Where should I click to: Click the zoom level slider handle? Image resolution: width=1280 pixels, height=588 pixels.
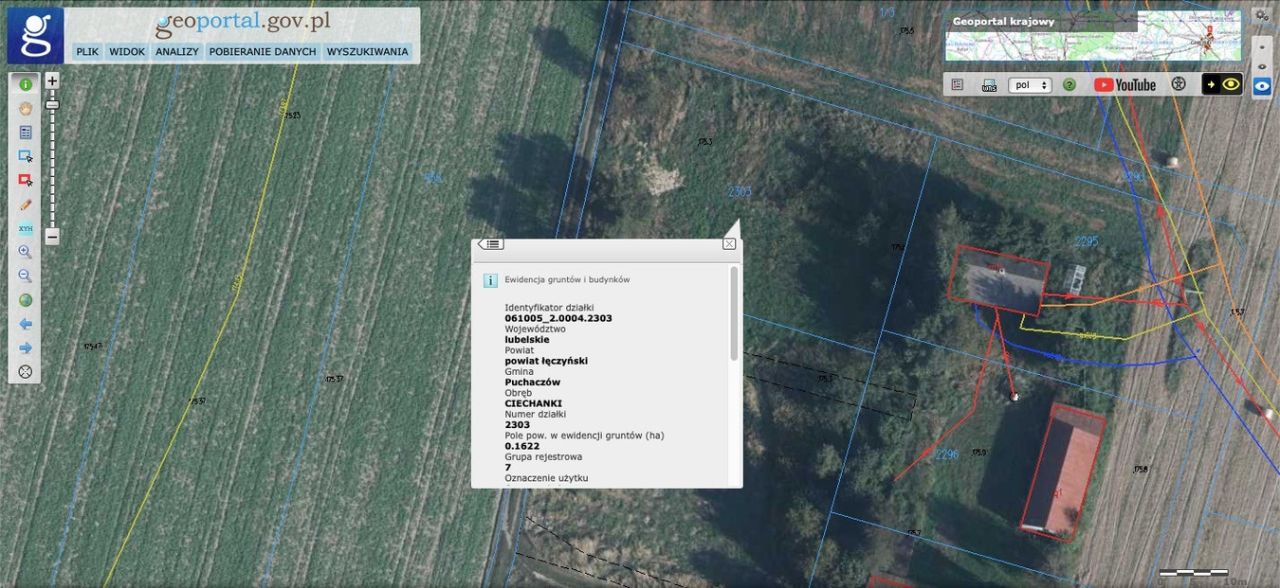pyautogui.click(x=52, y=104)
